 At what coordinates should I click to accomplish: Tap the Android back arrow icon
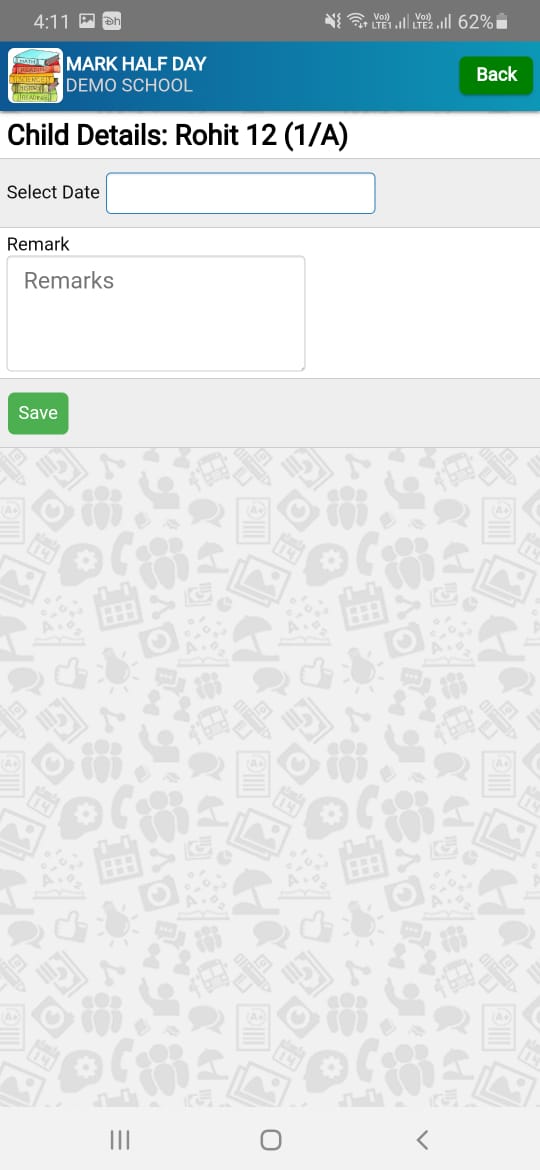(421, 1139)
